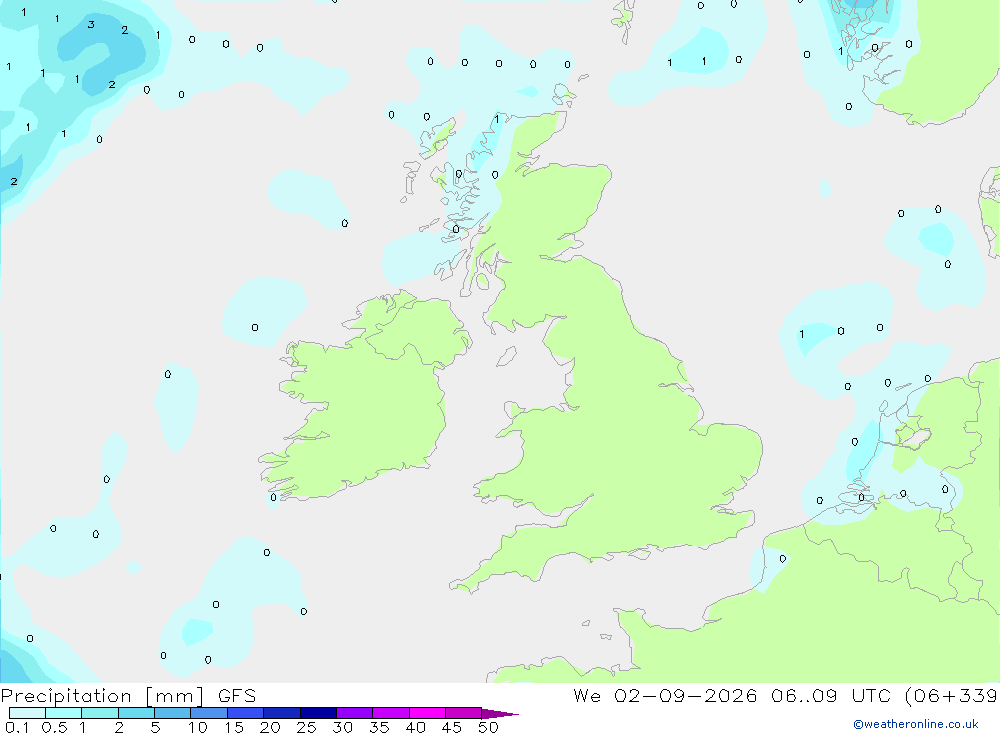
Task: Click the legend swatch between 2 and 5
Action: click(x=136, y=713)
